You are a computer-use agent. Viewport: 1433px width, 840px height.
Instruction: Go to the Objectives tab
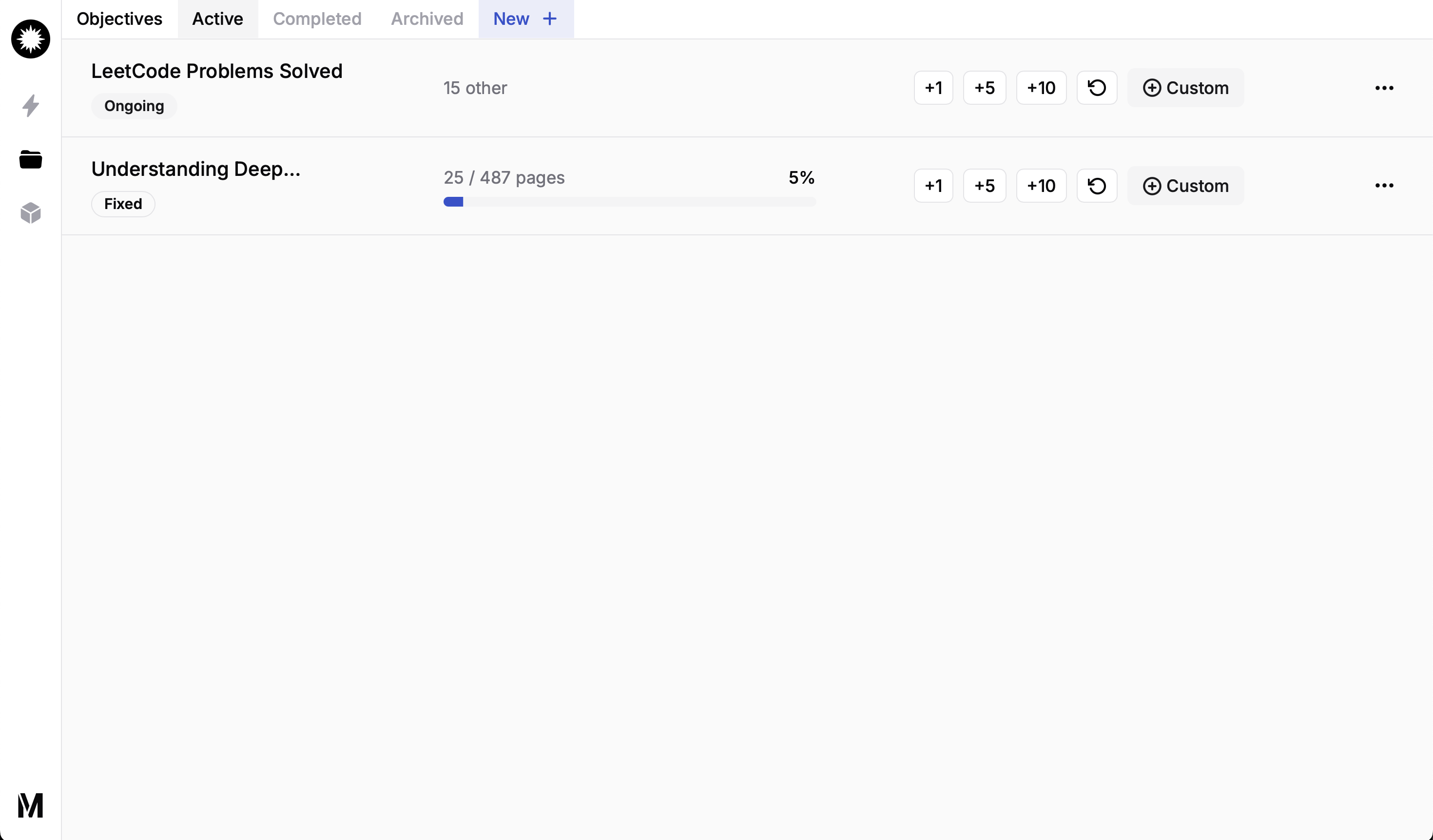tap(119, 19)
